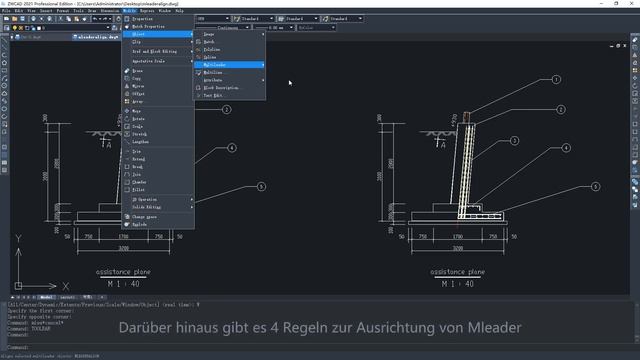Viewport: 640px width, 360px height.
Task: Choose Match Properties menu entry
Action: click(x=158, y=27)
